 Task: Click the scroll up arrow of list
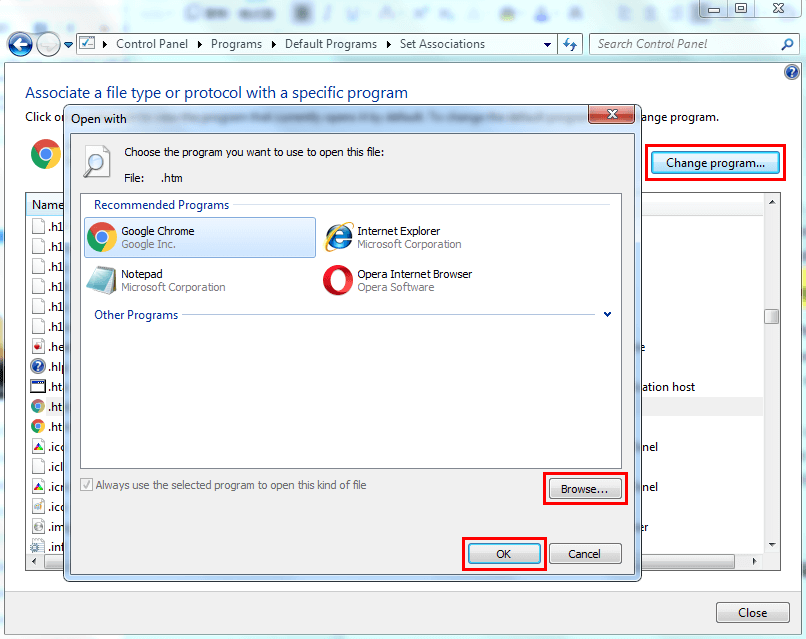pyautogui.click(x=772, y=202)
